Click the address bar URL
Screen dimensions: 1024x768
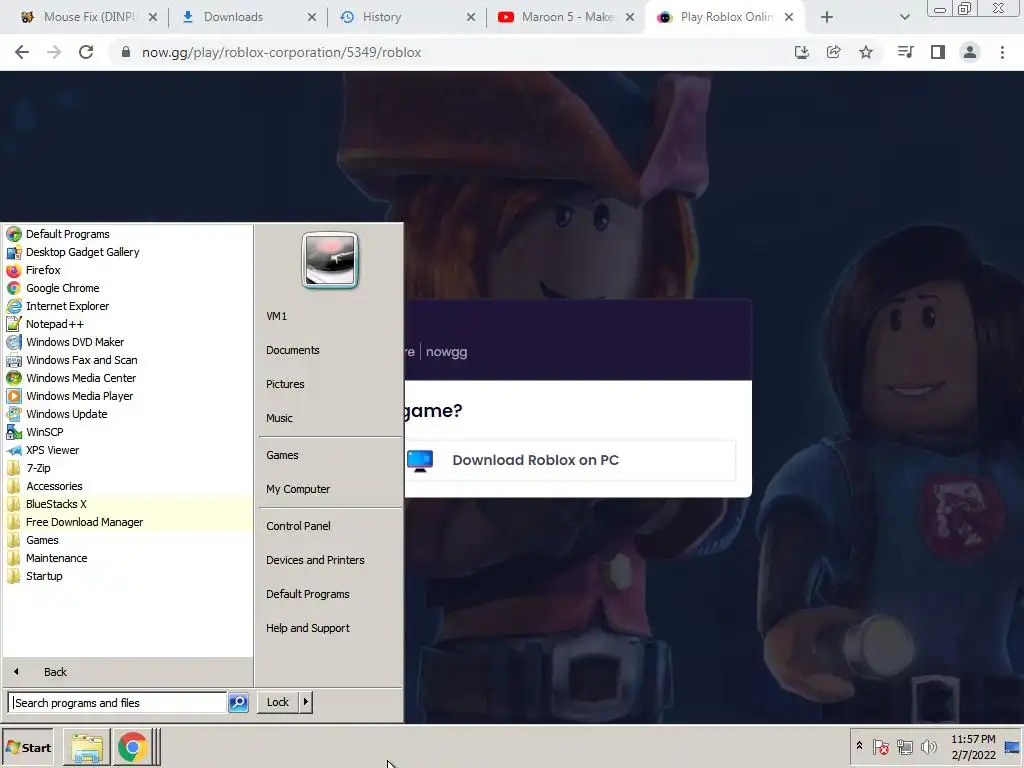pos(281,52)
